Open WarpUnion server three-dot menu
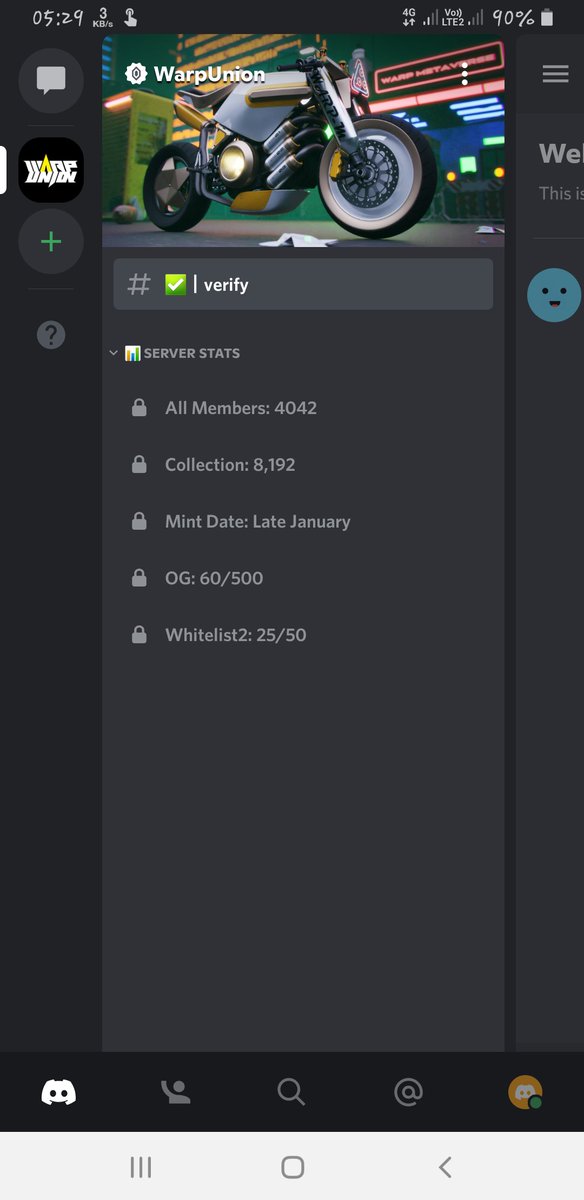 (x=465, y=73)
